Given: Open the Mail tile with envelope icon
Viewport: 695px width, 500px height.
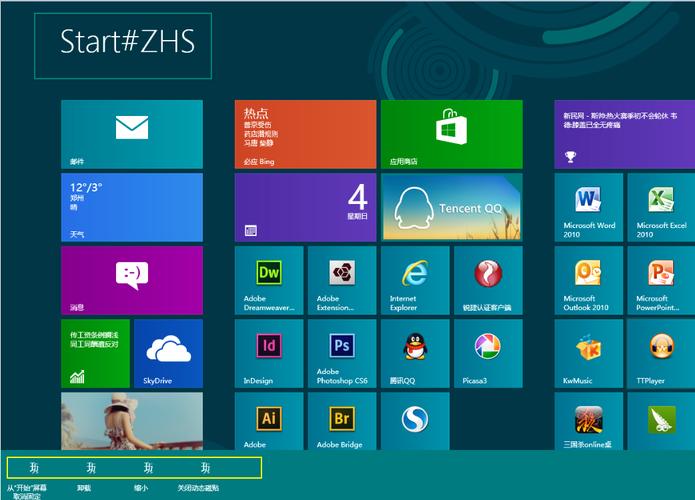Looking at the screenshot, I should (132, 134).
